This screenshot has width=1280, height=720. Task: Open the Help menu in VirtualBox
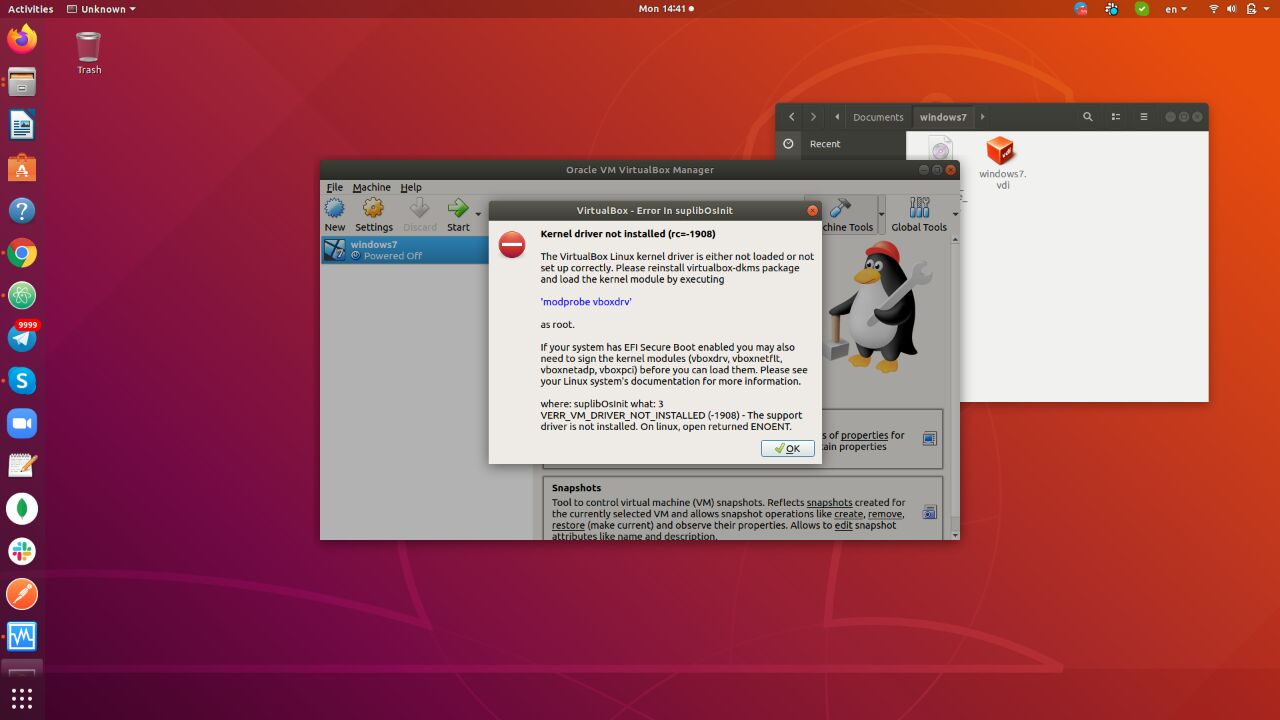pos(411,187)
